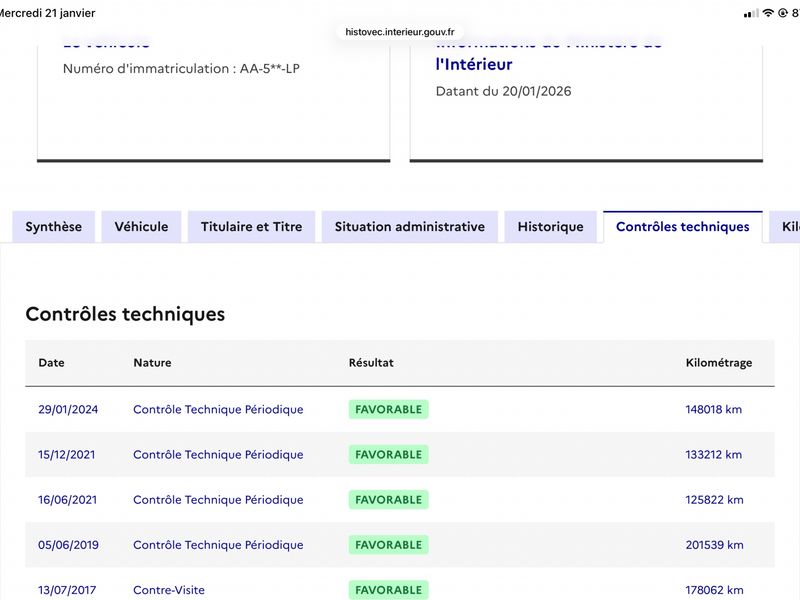Viewport: 800px width, 600px height.
Task: Click the 29/01/2024 inspection date
Action: pos(68,409)
